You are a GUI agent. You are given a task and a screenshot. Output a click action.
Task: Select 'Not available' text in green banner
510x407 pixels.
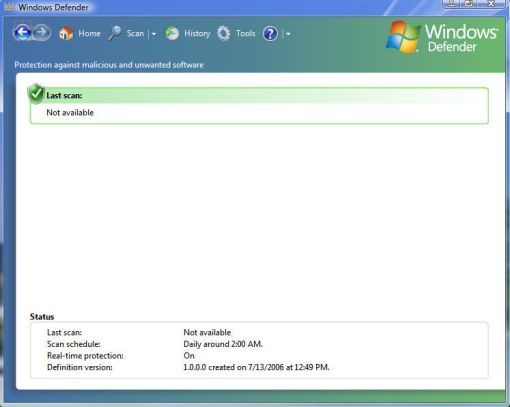tap(70, 113)
